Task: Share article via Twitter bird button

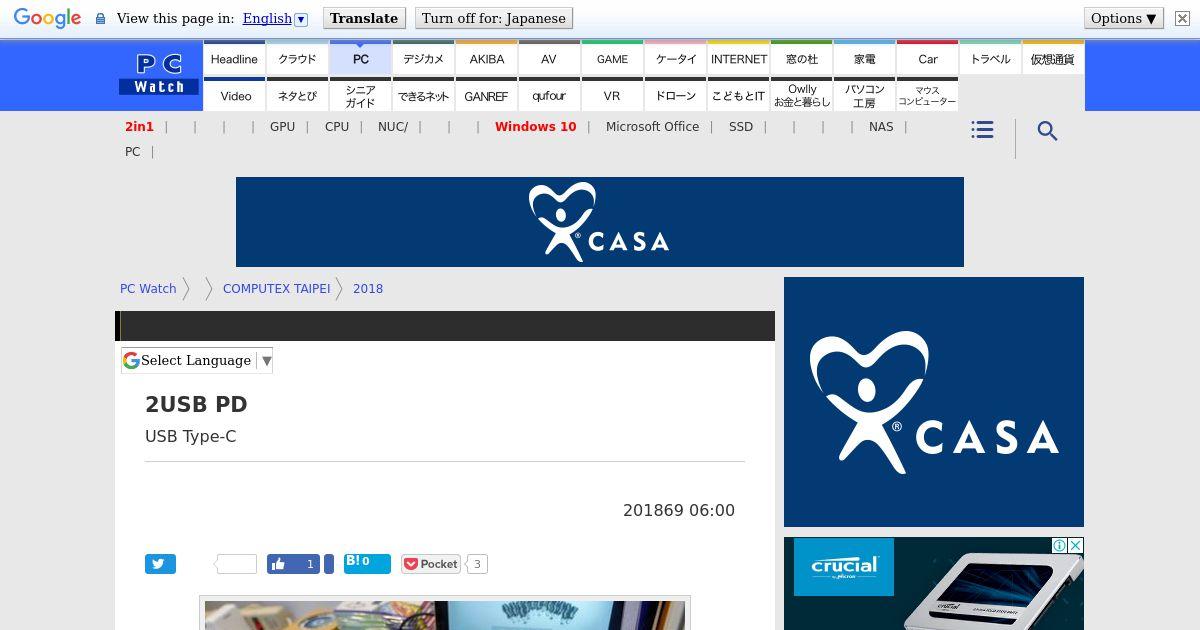Action: click(x=160, y=564)
